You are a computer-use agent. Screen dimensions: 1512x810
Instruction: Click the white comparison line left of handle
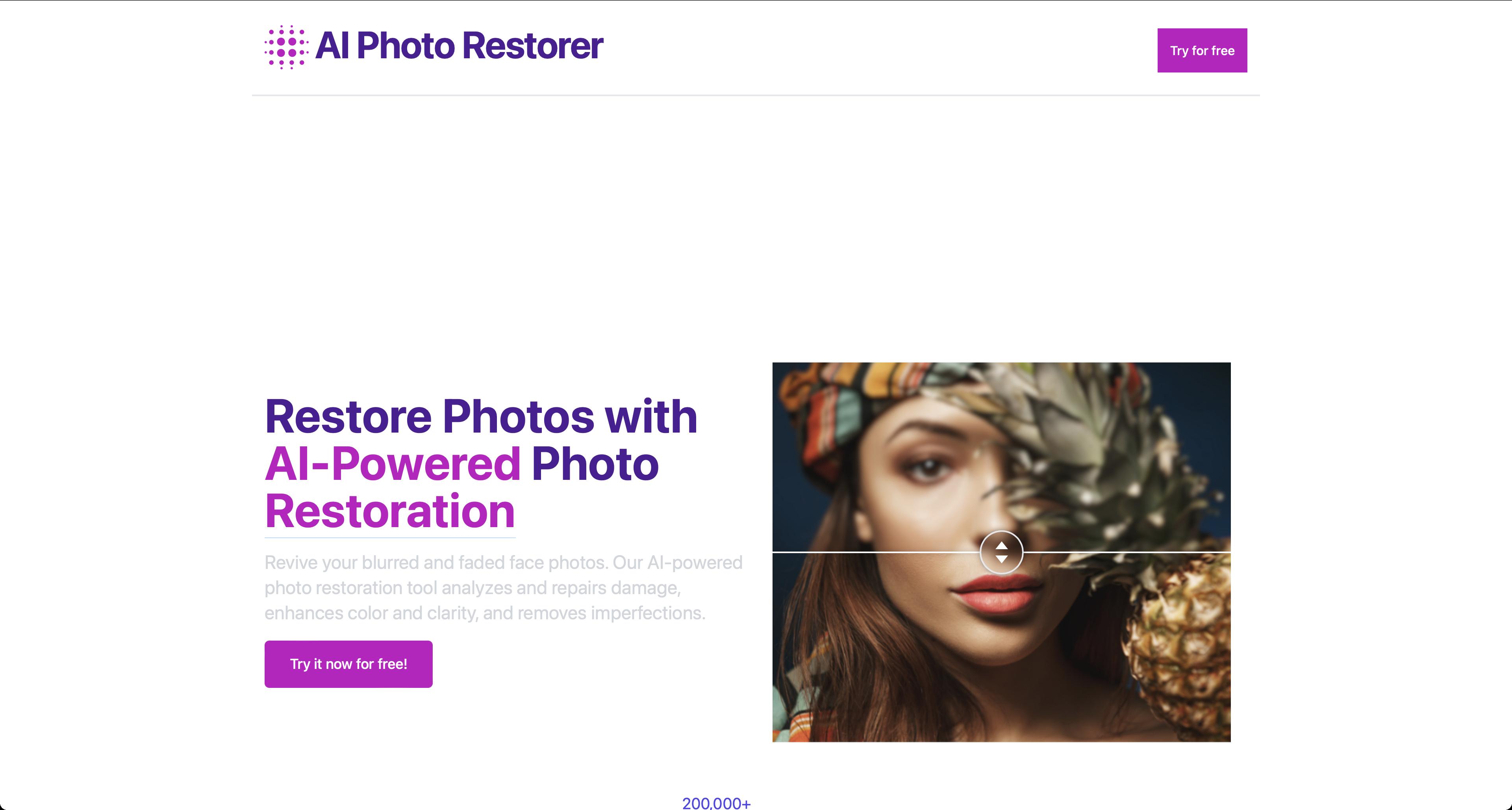[876, 552]
